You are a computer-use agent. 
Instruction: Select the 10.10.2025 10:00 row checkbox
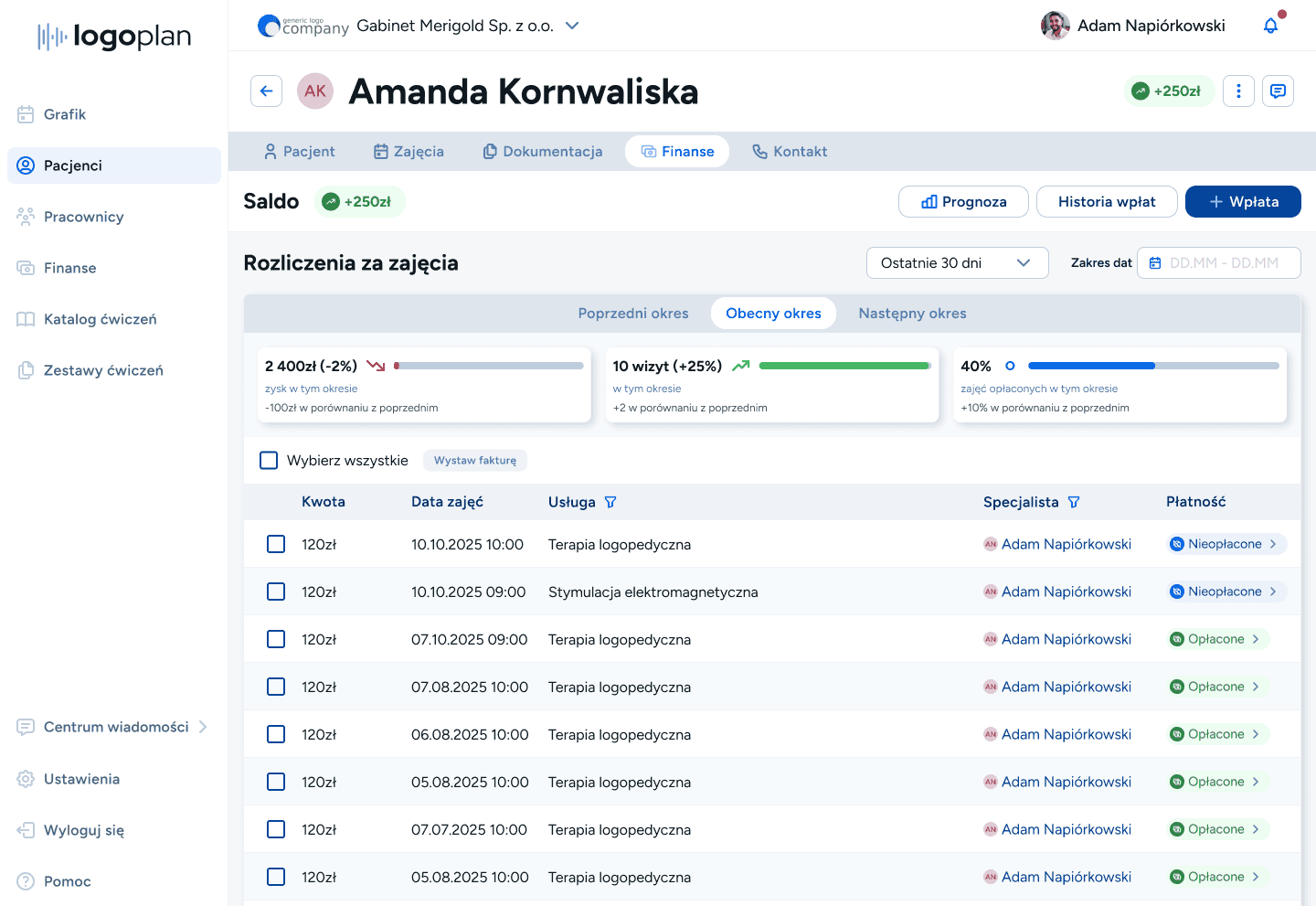(276, 544)
